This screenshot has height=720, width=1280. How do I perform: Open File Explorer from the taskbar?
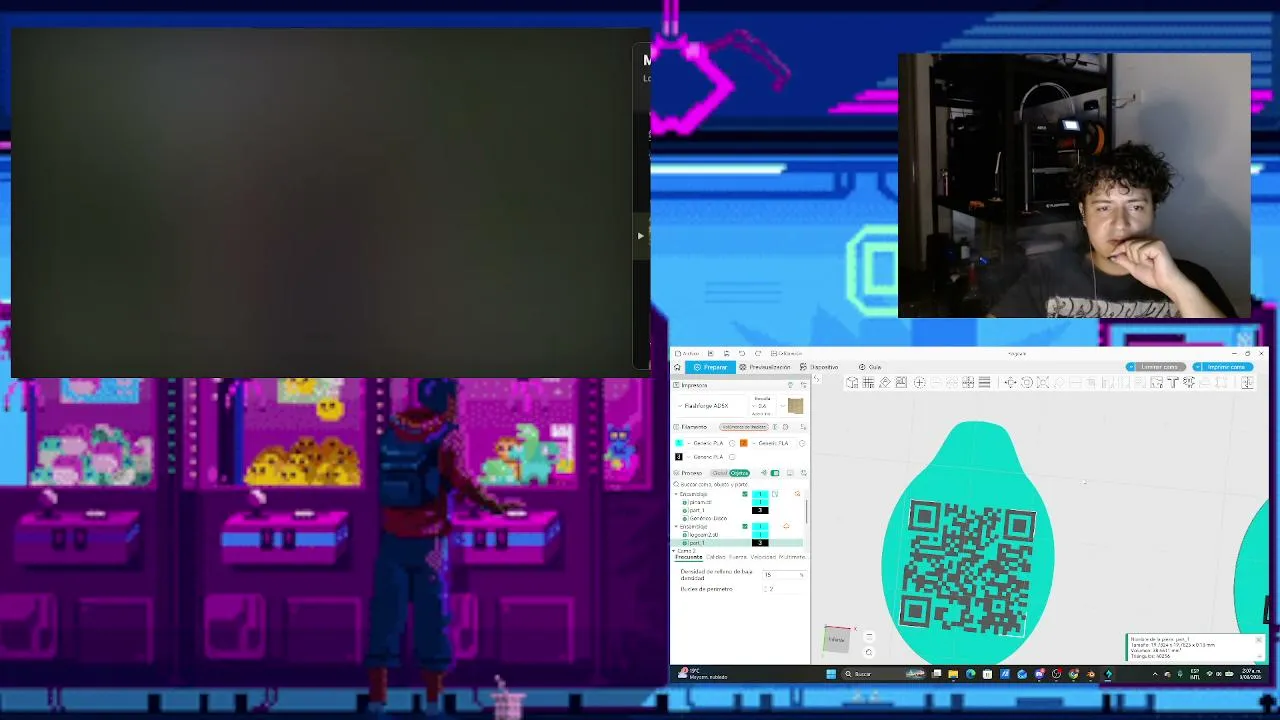[953, 674]
